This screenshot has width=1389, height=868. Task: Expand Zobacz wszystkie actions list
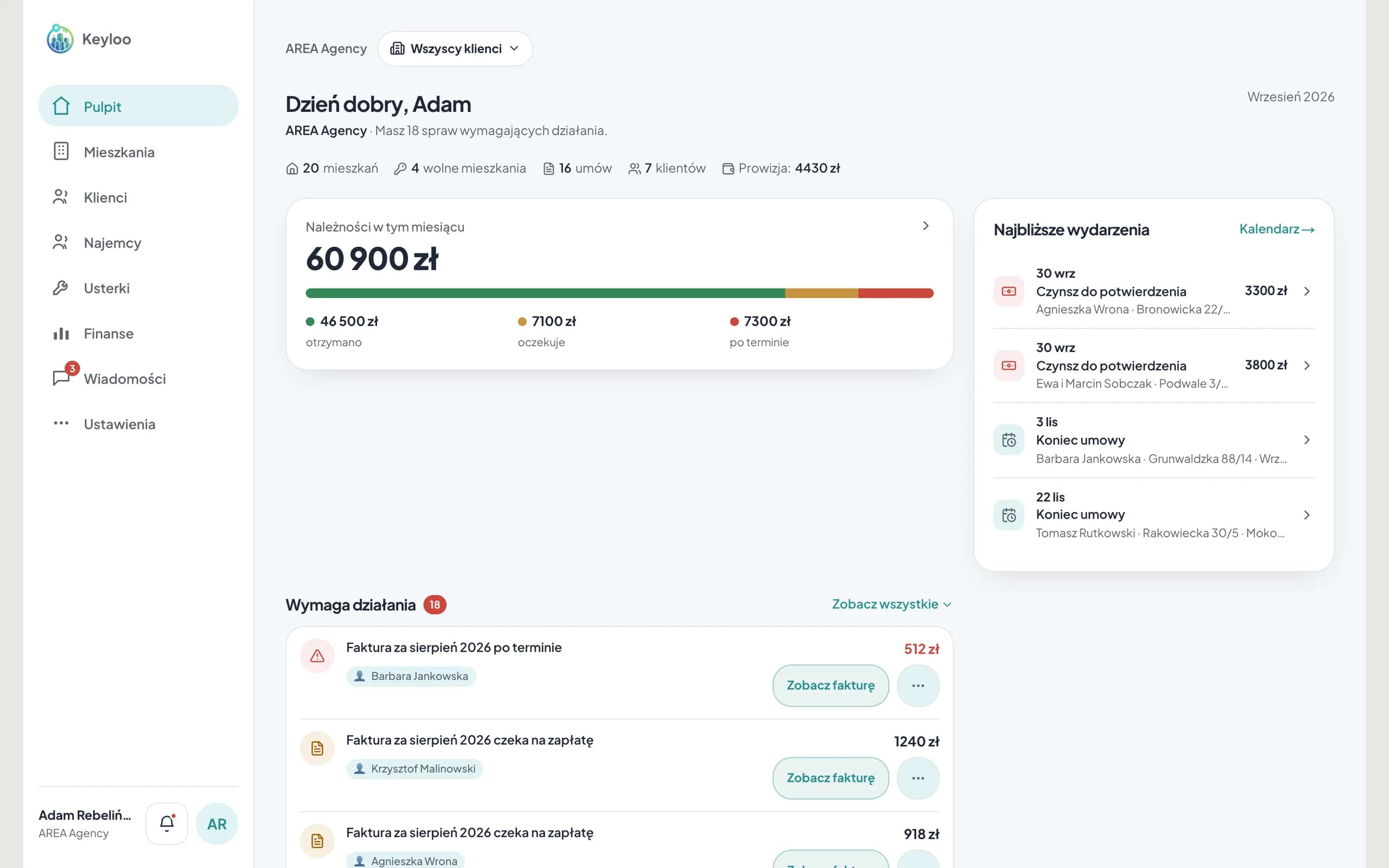coord(891,604)
